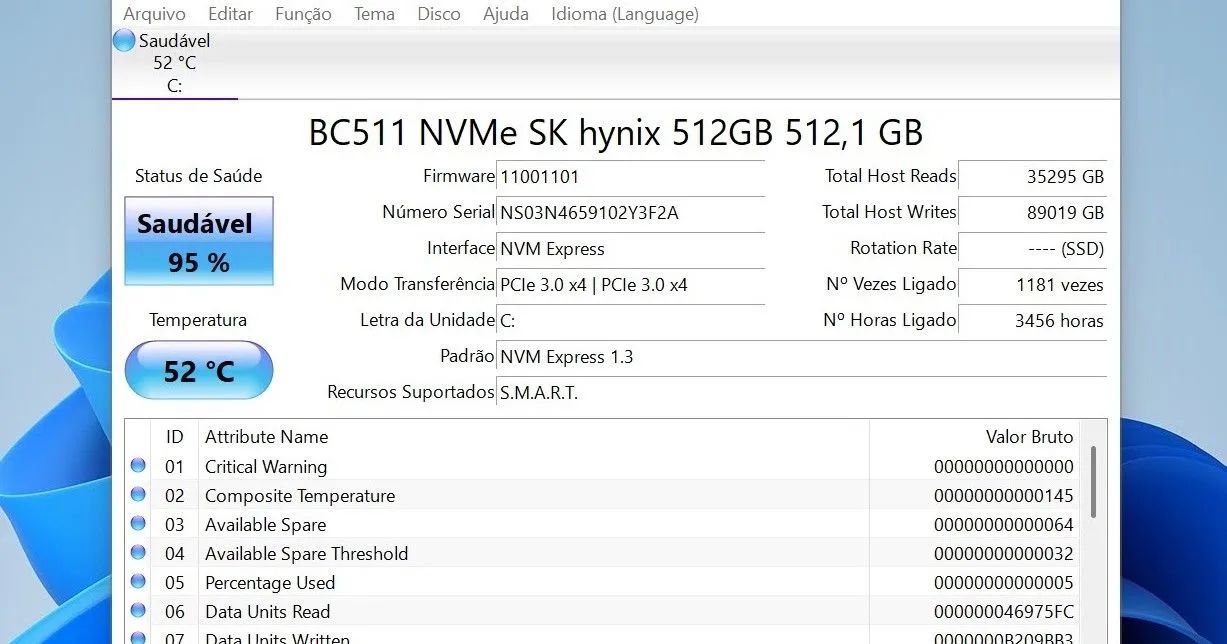Open the Tema menu

374,14
